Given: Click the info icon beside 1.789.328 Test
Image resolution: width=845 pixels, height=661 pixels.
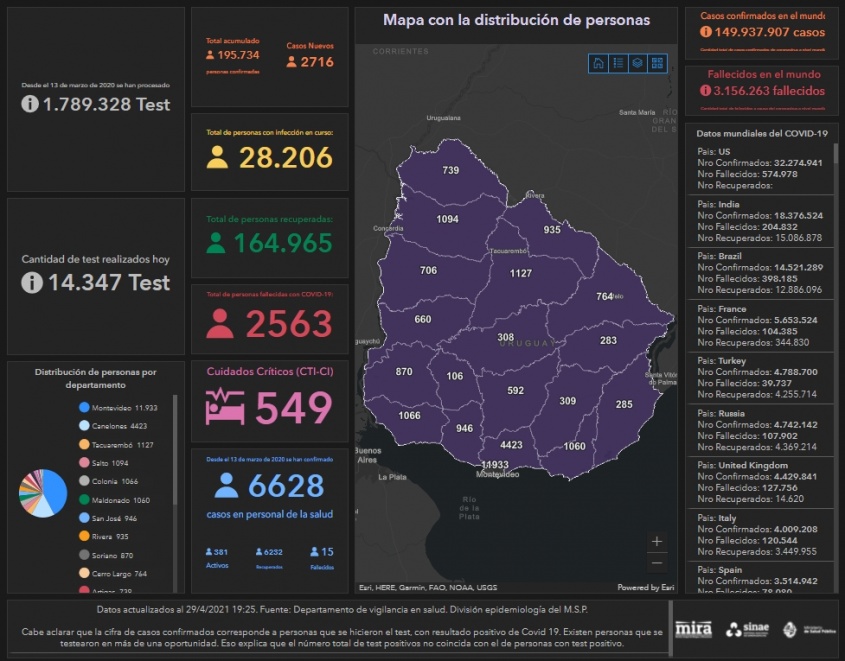Looking at the screenshot, I should point(31,104).
